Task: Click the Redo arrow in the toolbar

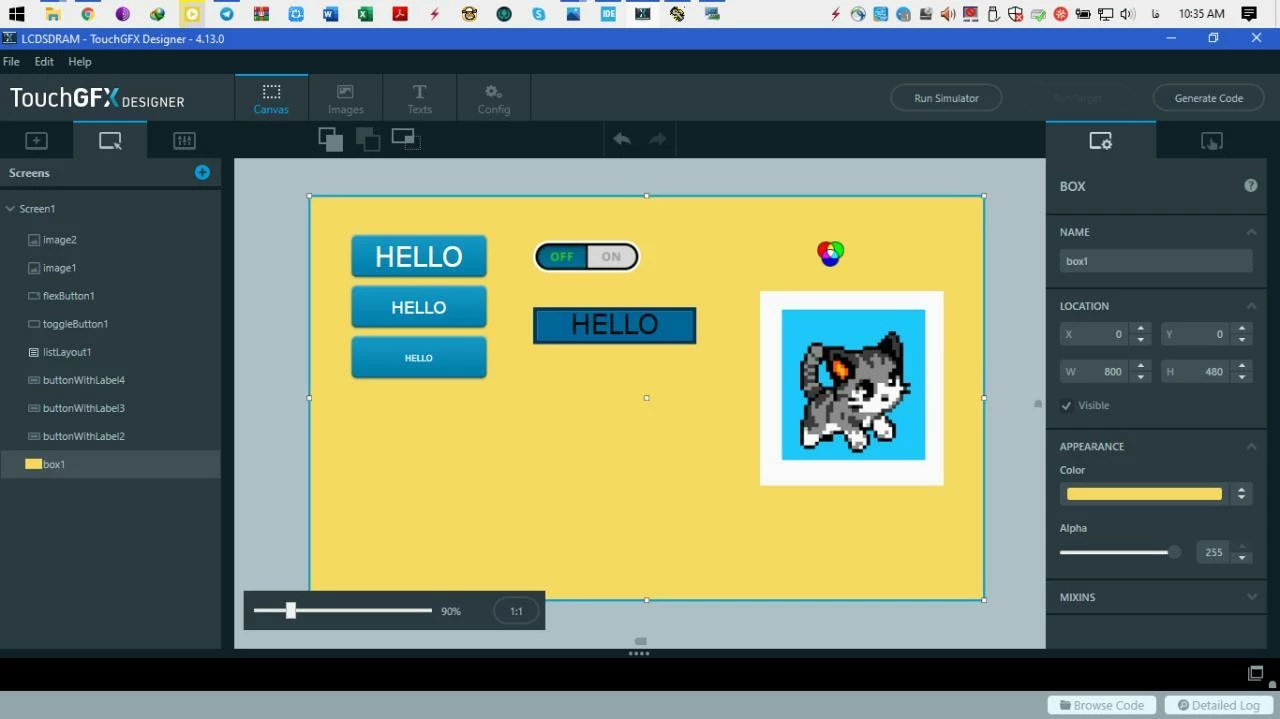Action: tap(658, 139)
